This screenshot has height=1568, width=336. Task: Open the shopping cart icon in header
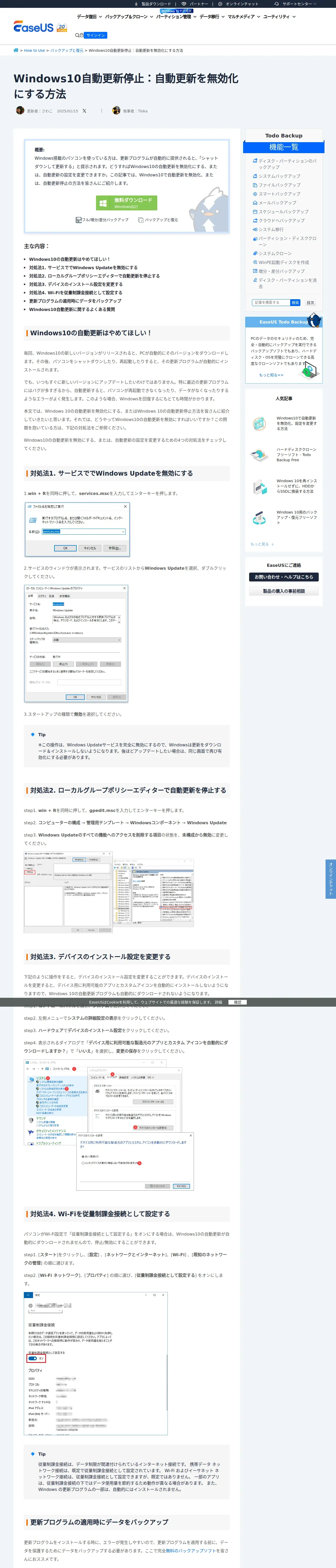click(82, 35)
